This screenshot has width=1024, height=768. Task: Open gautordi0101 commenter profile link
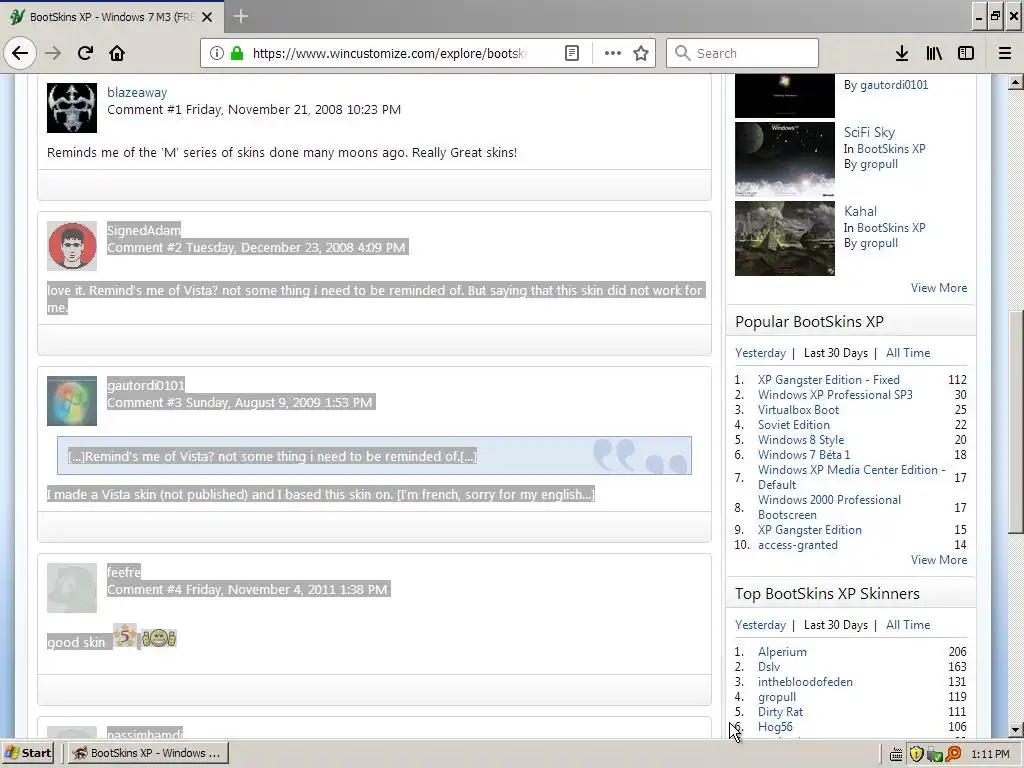tap(146, 385)
